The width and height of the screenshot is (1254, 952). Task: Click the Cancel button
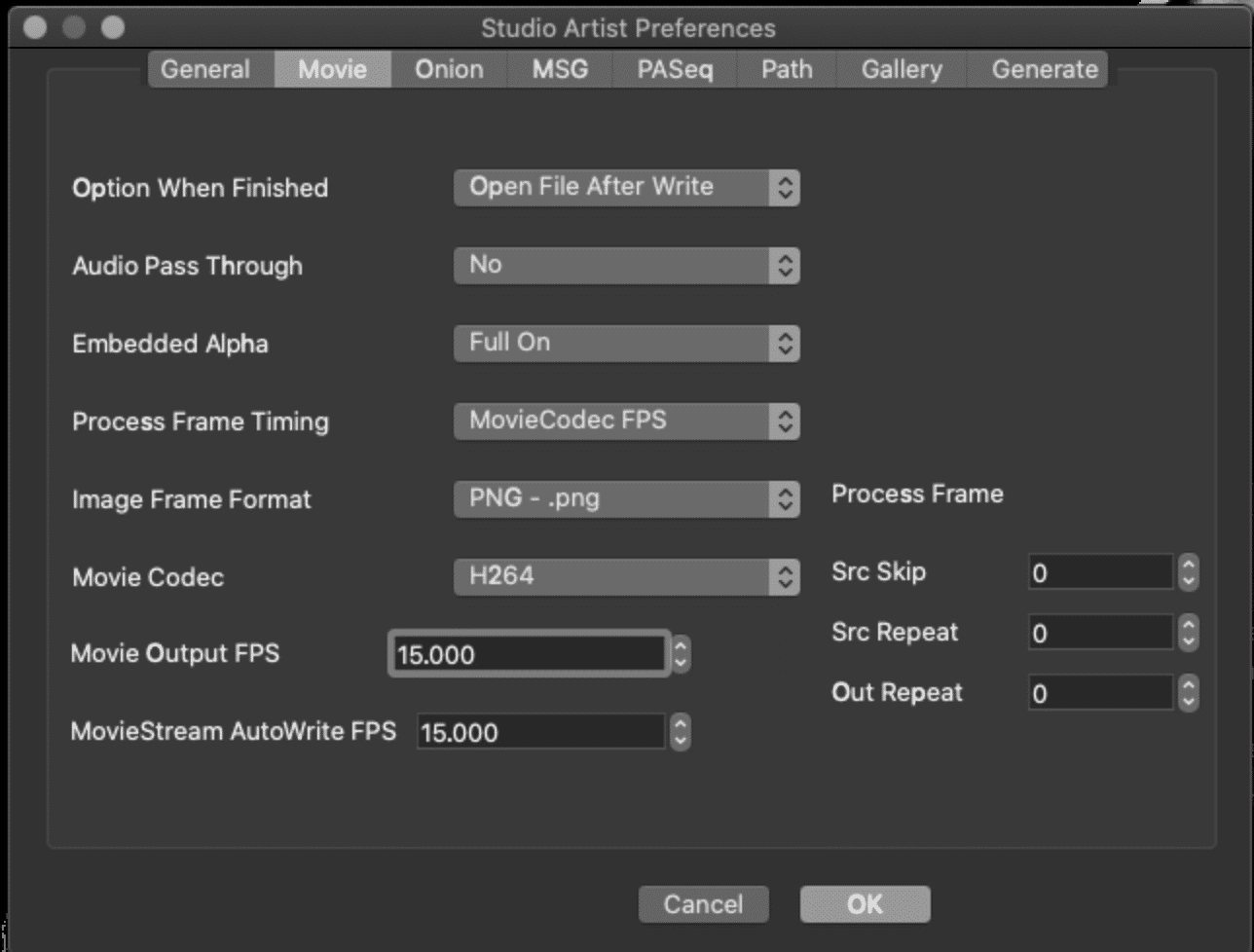coord(703,904)
